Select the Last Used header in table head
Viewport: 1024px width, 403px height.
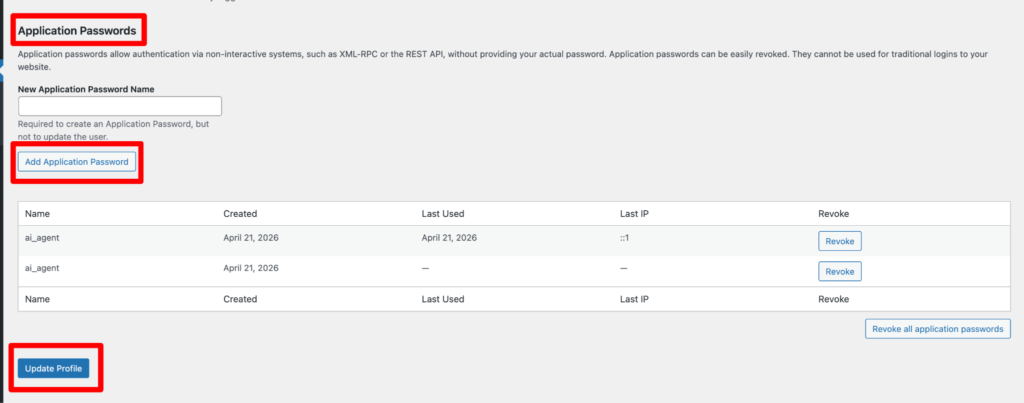[x=443, y=214]
